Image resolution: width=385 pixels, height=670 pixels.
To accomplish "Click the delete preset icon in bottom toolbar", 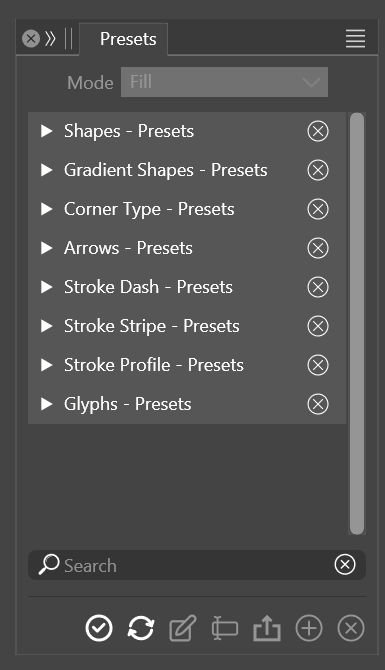I will tap(351, 628).
